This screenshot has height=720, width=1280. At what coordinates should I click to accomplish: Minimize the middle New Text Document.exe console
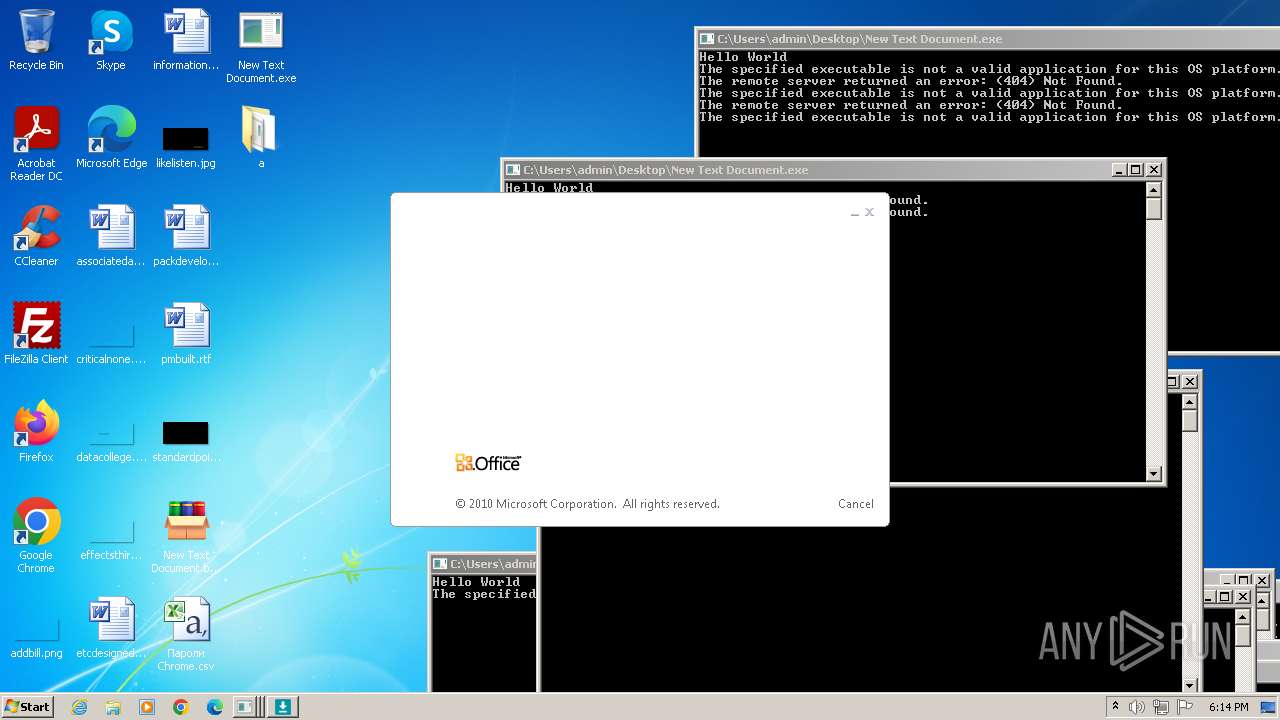tap(1119, 170)
